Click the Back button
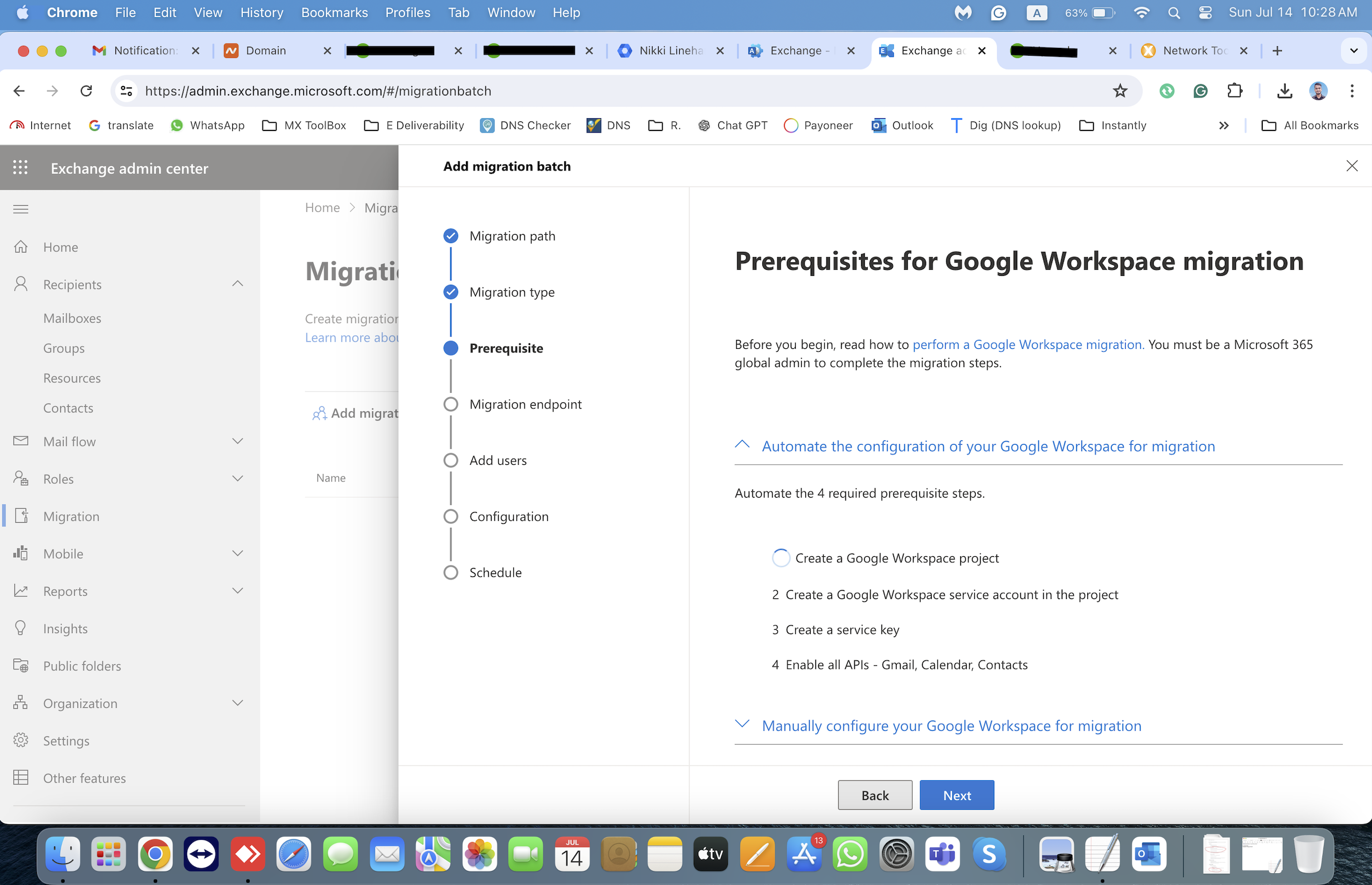Viewport: 1372px width, 885px height. click(874, 795)
